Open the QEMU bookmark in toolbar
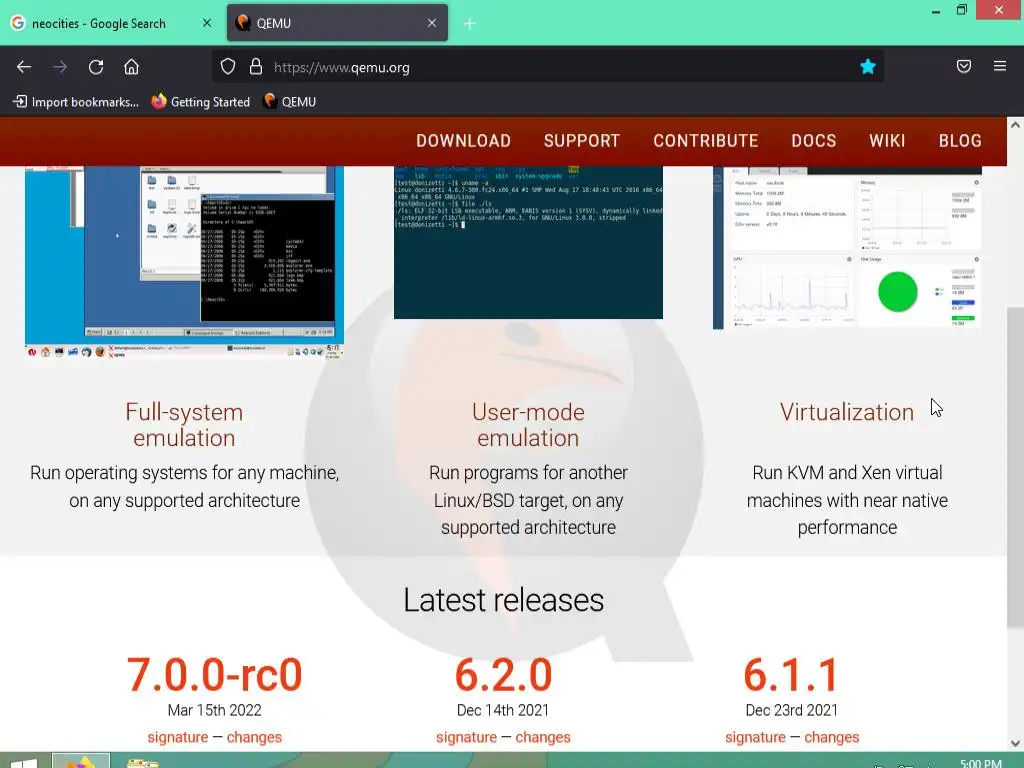This screenshot has width=1024, height=768. (290, 102)
